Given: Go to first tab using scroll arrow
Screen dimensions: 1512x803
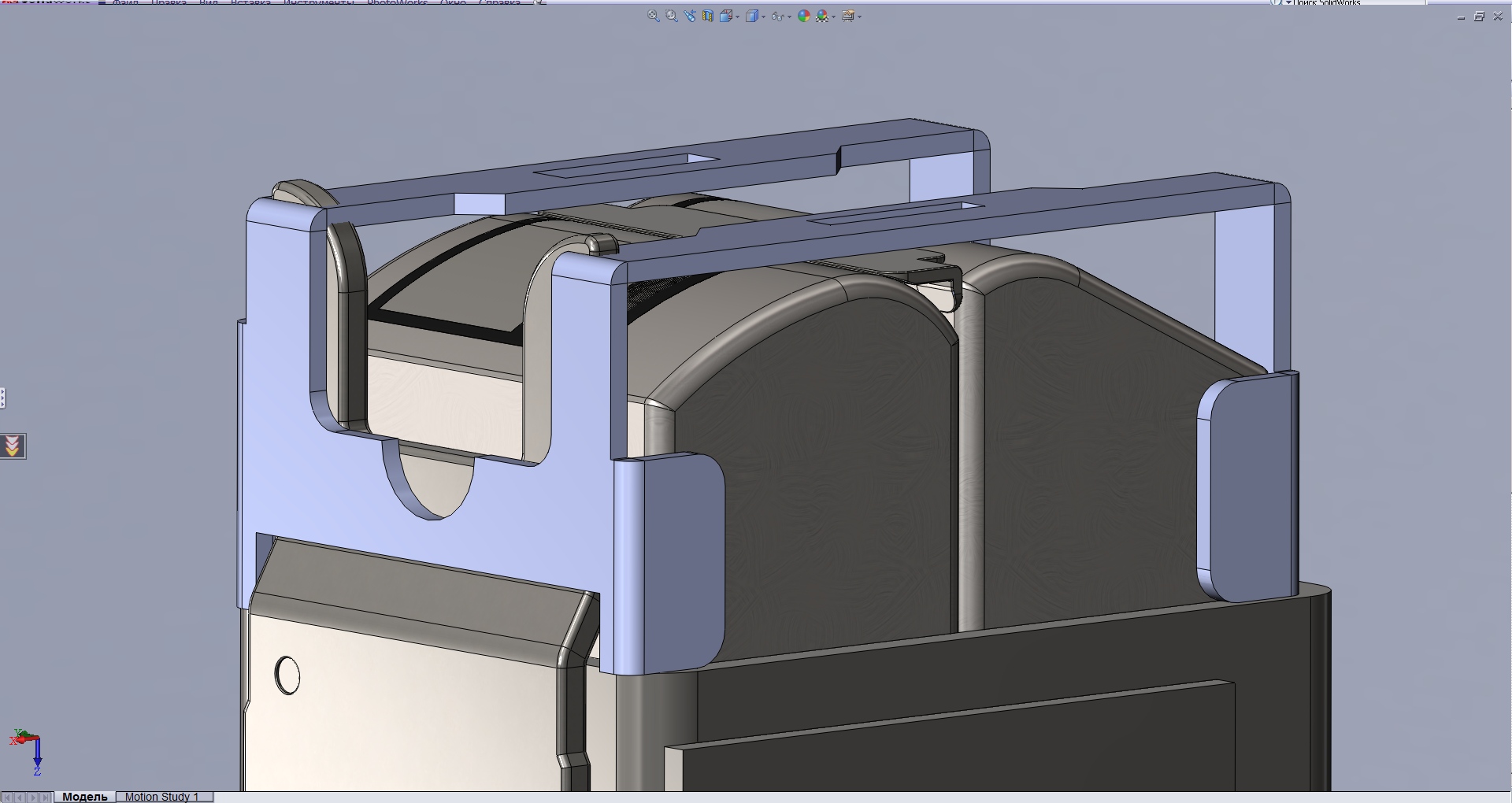Looking at the screenshot, I should coord(7,797).
